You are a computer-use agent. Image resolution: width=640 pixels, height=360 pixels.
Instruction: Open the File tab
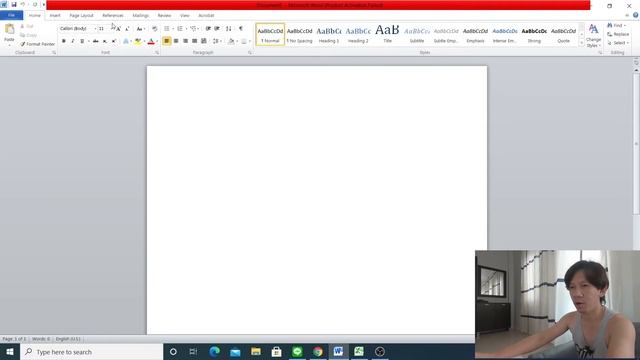11,15
